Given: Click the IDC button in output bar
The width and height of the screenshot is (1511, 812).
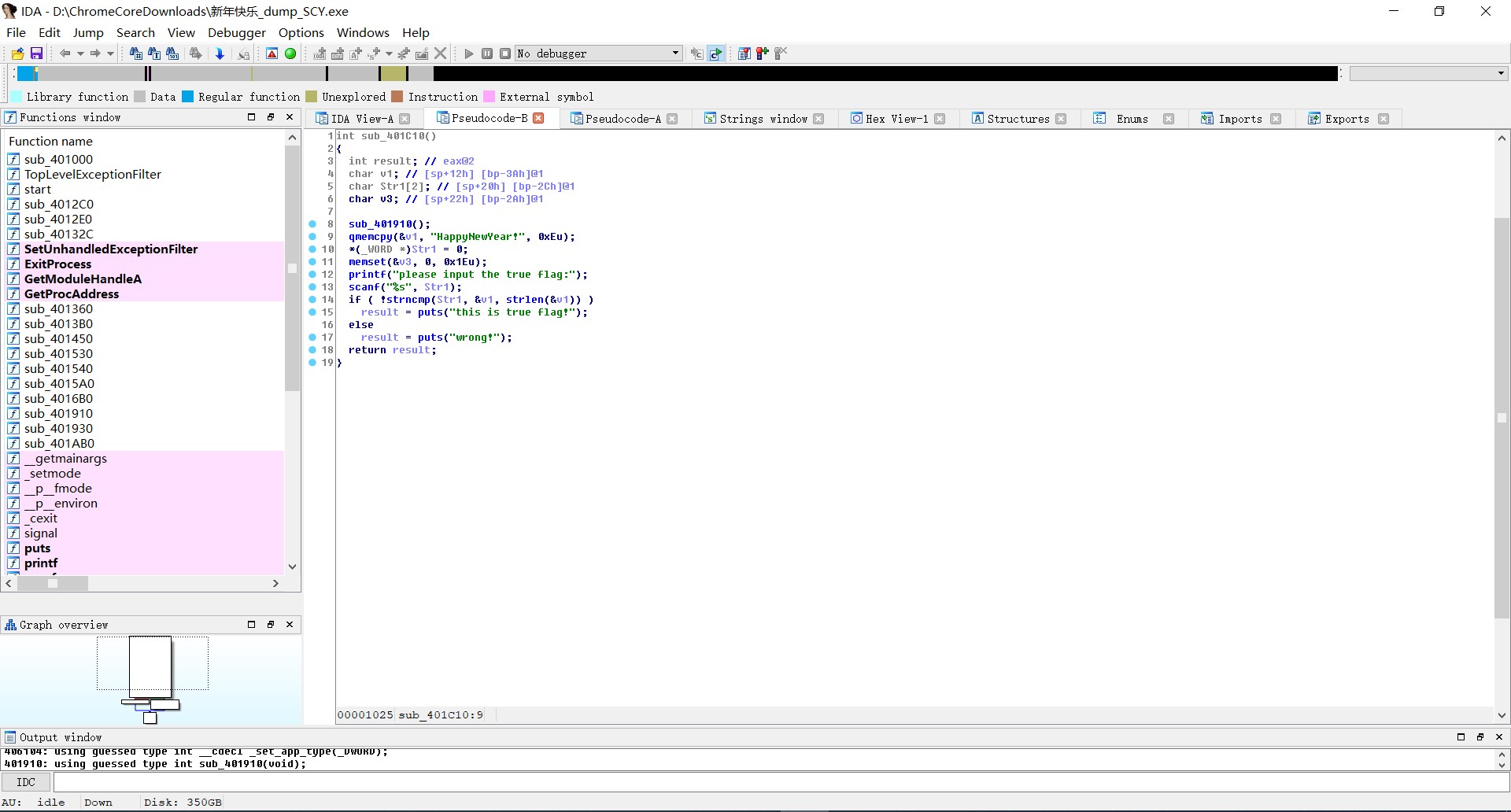Looking at the screenshot, I should (x=26, y=782).
